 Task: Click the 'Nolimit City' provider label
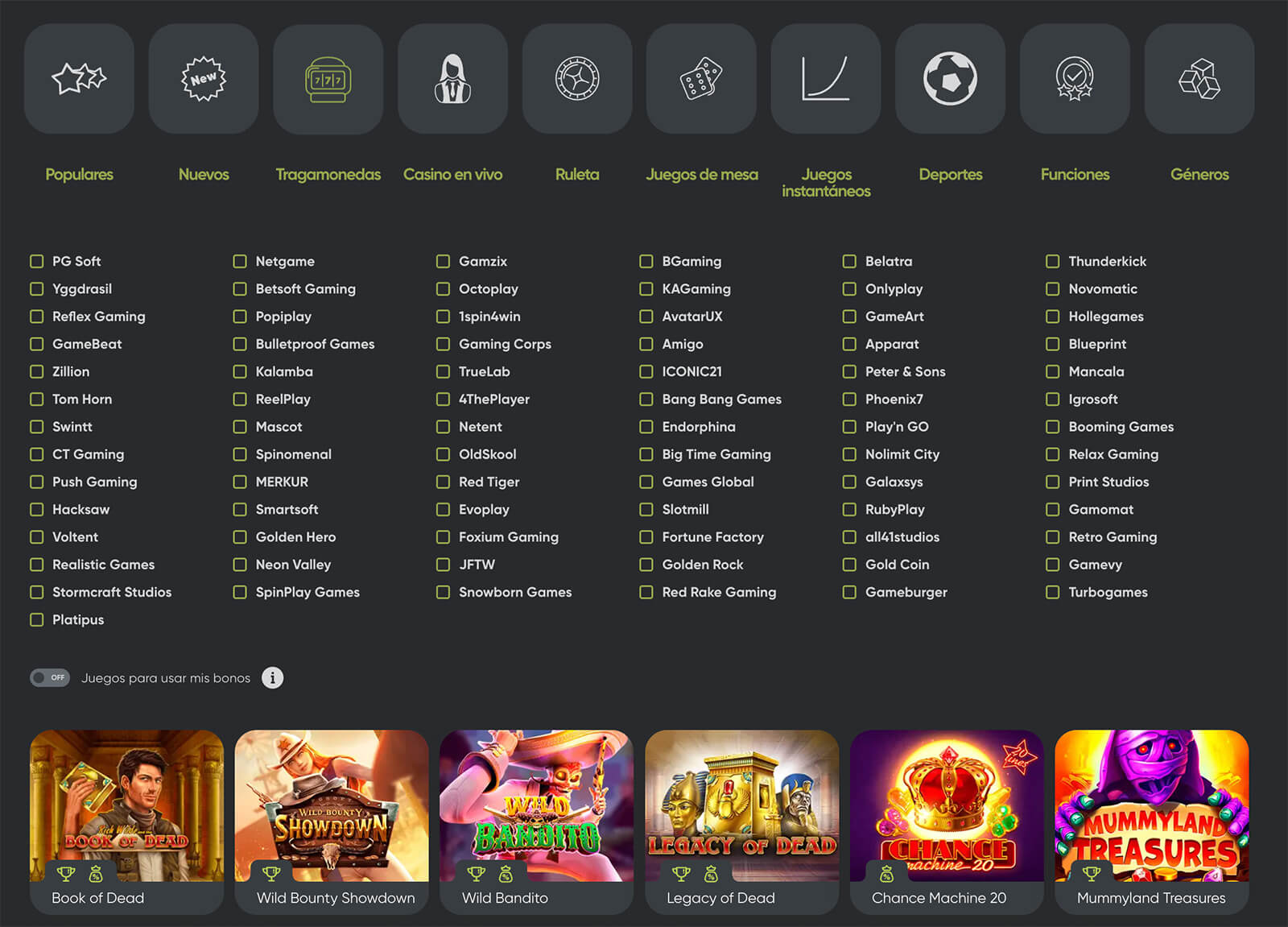tap(902, 454)
